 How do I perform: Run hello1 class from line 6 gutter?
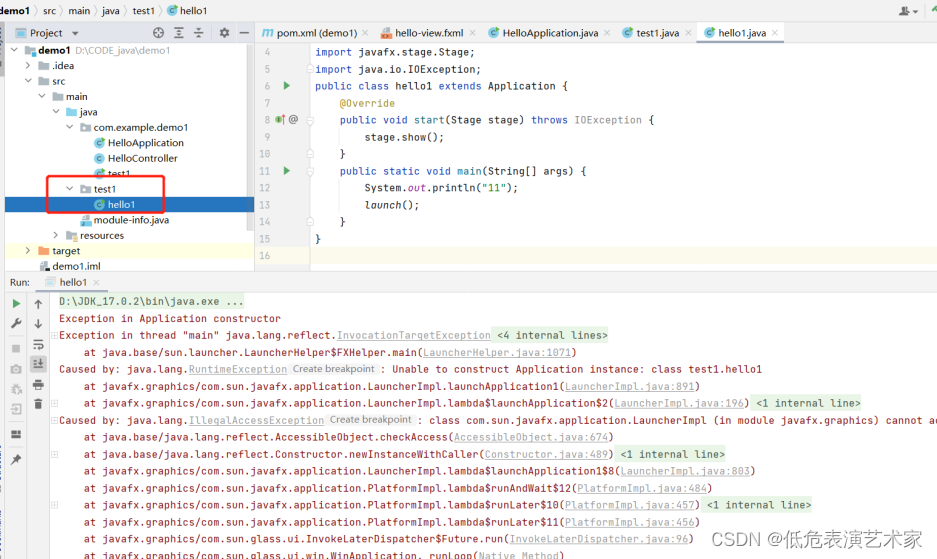[x=287, y=85]
